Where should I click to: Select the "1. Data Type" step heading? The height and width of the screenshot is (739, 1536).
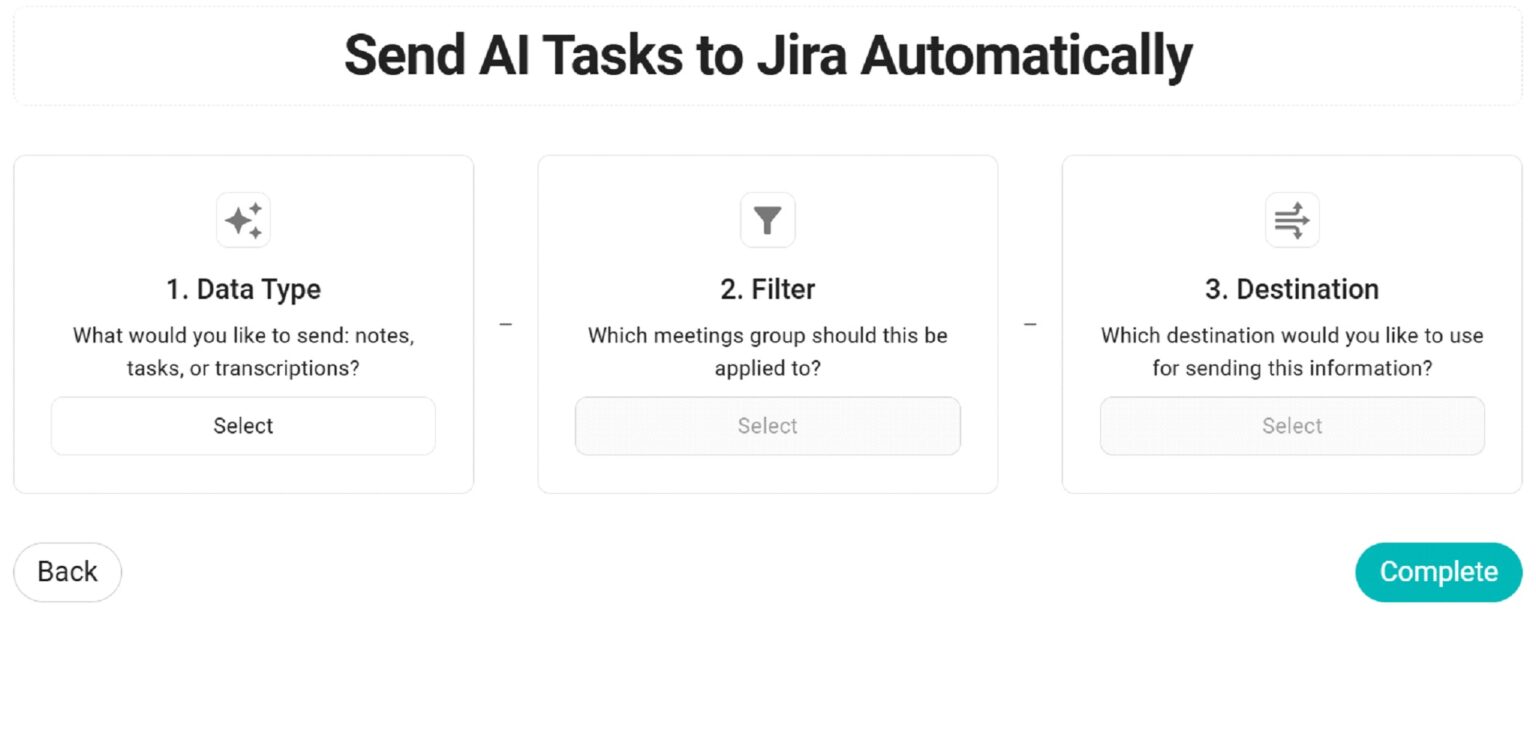[x=243, y=289]
